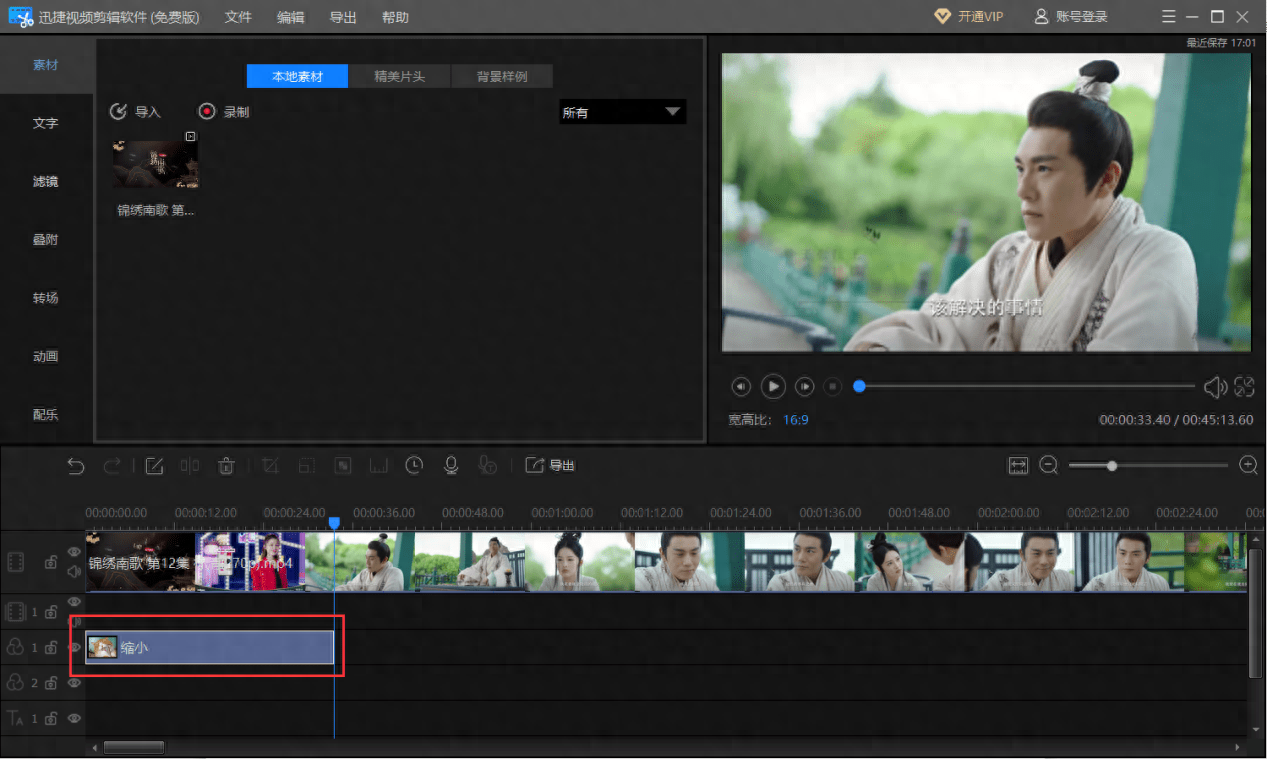Click the clock duration icon

pyautogui.click(x=414, y=465)
